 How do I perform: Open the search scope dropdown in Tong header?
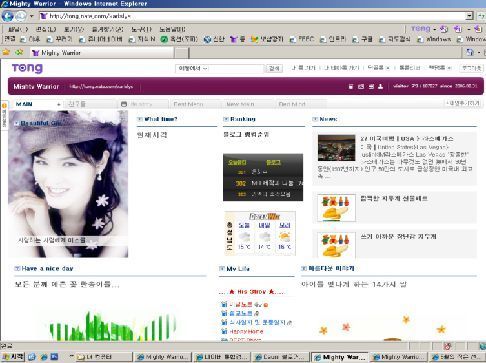point(193,68)
